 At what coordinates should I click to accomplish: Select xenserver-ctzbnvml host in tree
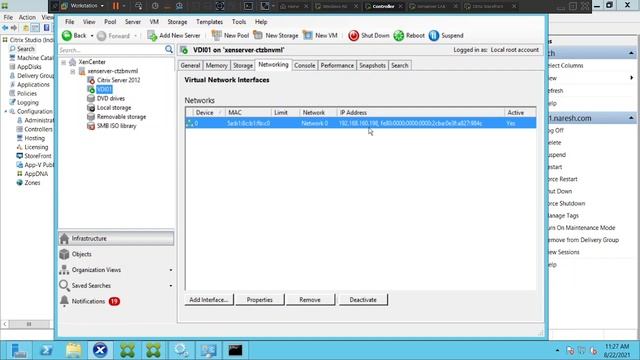tap(113, 71)
